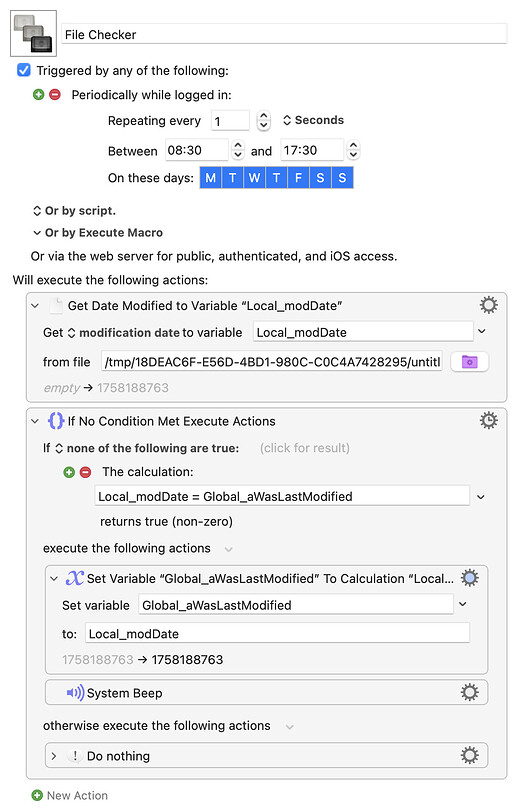Click the Local_modDate variable name field
This screenshot has width=517, height=811.
point(363,332)
